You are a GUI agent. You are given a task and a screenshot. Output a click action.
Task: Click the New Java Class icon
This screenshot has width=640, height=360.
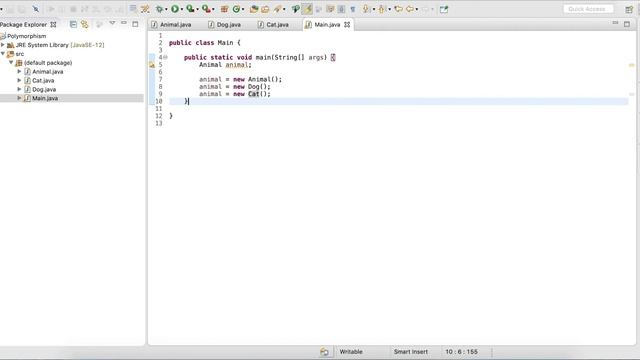coord(236,9)
